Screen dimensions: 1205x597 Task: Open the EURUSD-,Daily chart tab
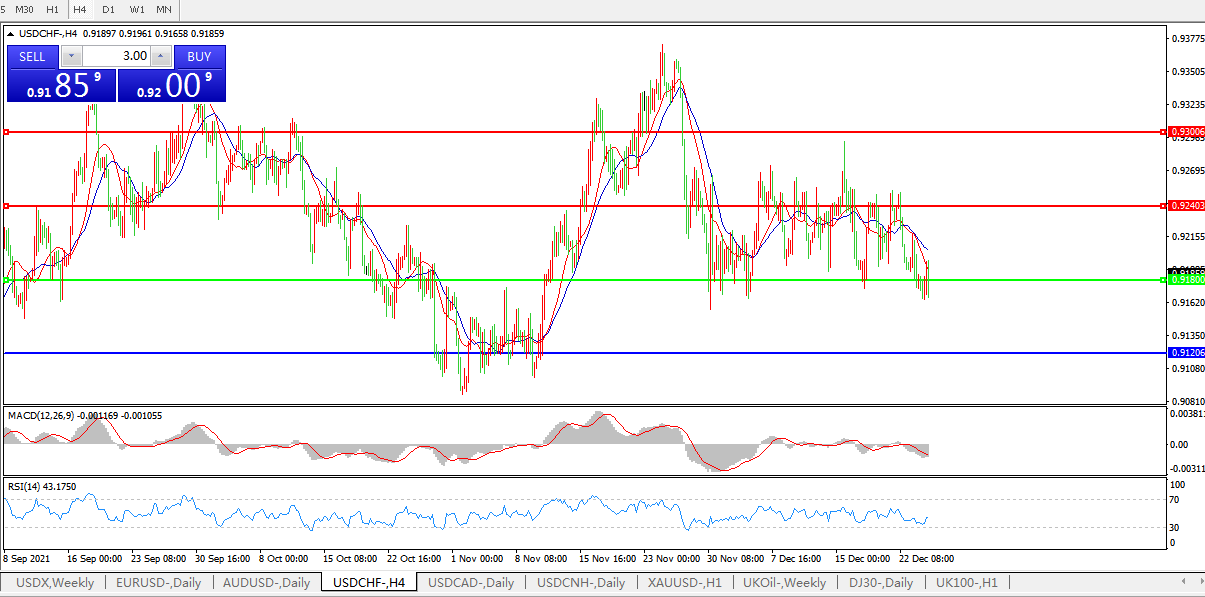(x=158, y=582)
